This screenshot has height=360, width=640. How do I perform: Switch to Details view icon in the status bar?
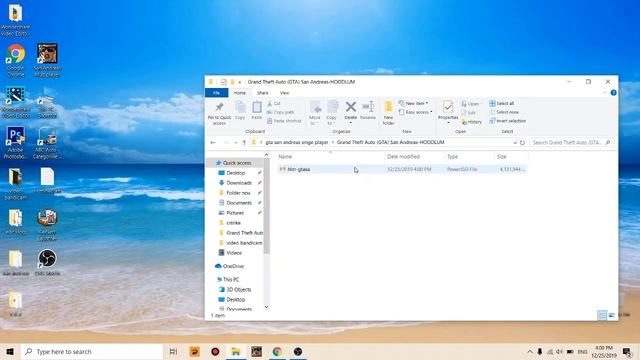602,315
